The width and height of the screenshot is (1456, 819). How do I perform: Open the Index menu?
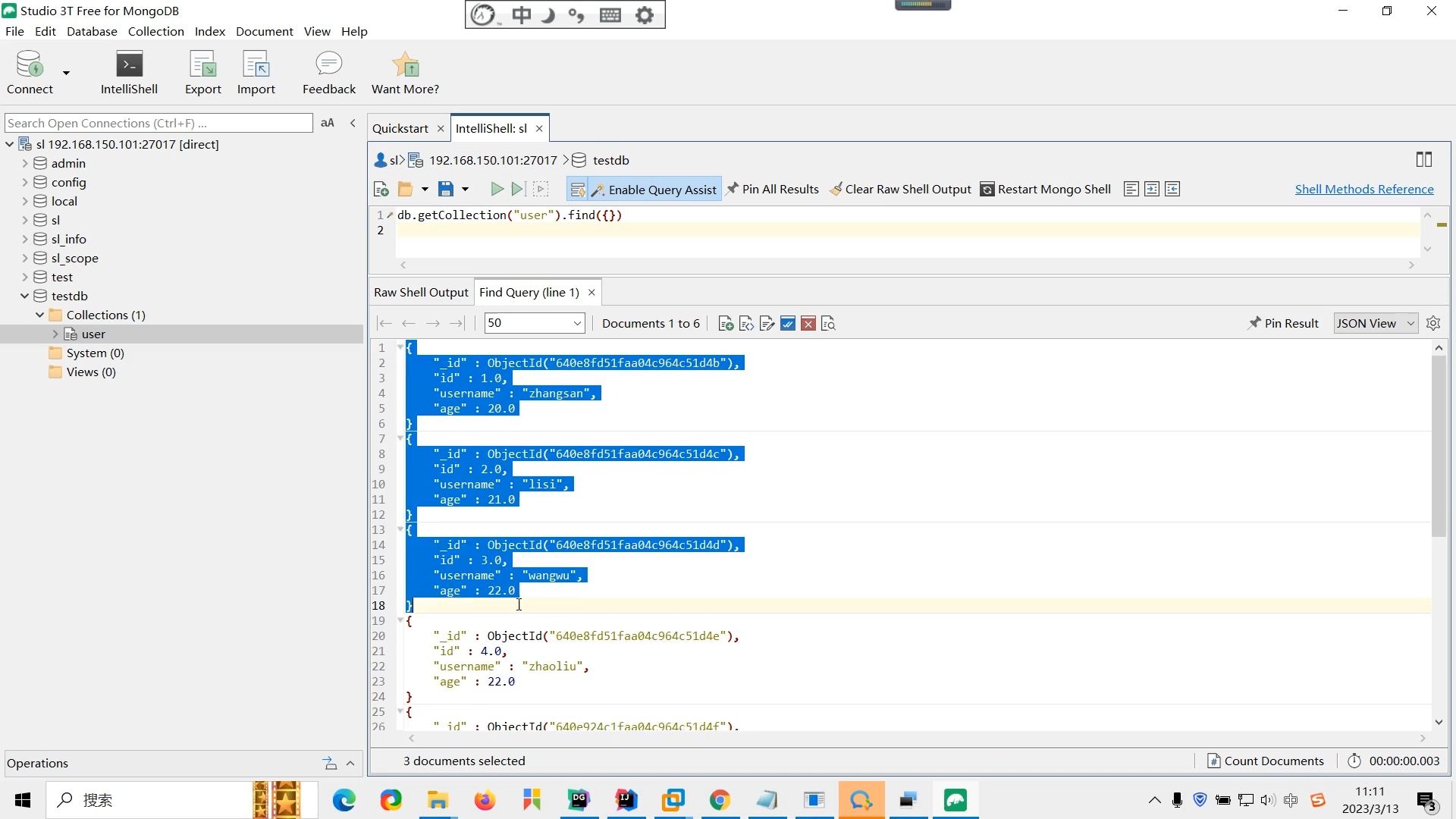(x=209, y=31)
